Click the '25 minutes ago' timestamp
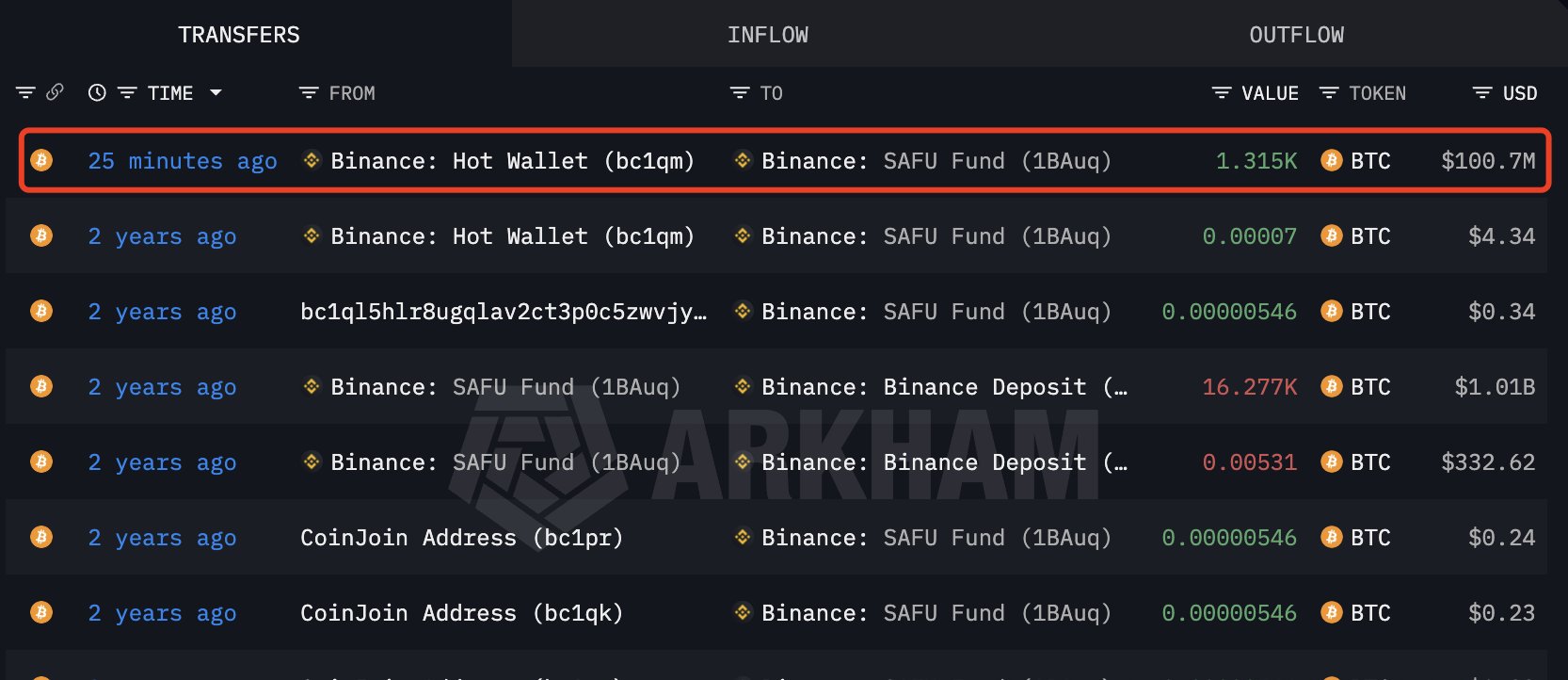Viewport: 1568px width, 680px height. (x=183, y=160)
